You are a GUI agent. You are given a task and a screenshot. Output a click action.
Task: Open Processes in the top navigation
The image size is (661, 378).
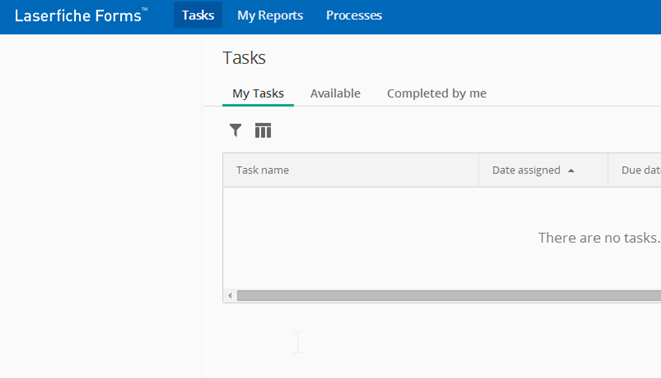[x=354, y=16]
